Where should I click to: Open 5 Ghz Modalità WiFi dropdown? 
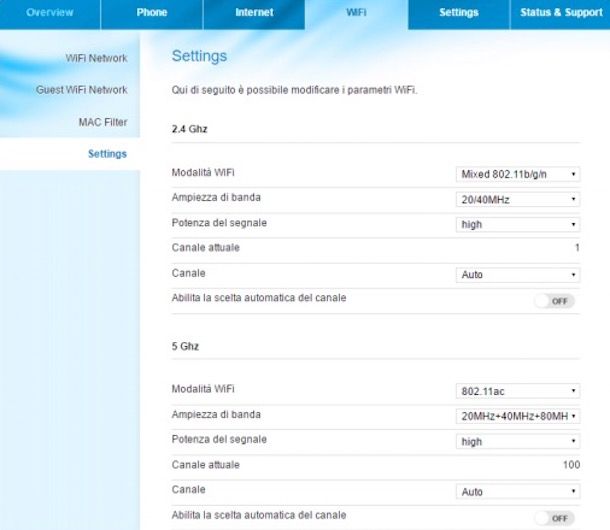point(518,391)
